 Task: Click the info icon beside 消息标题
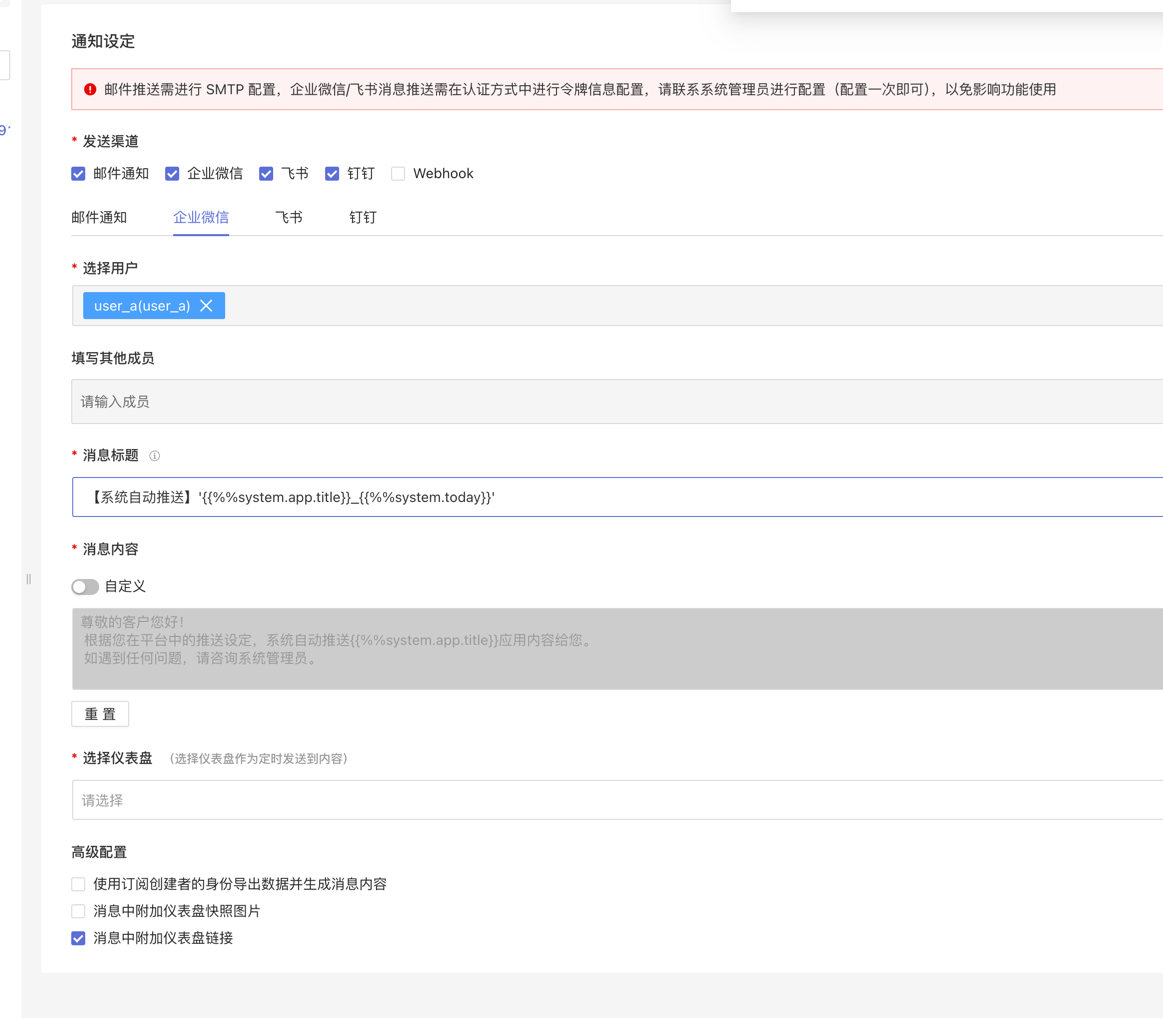click(154, 456)
